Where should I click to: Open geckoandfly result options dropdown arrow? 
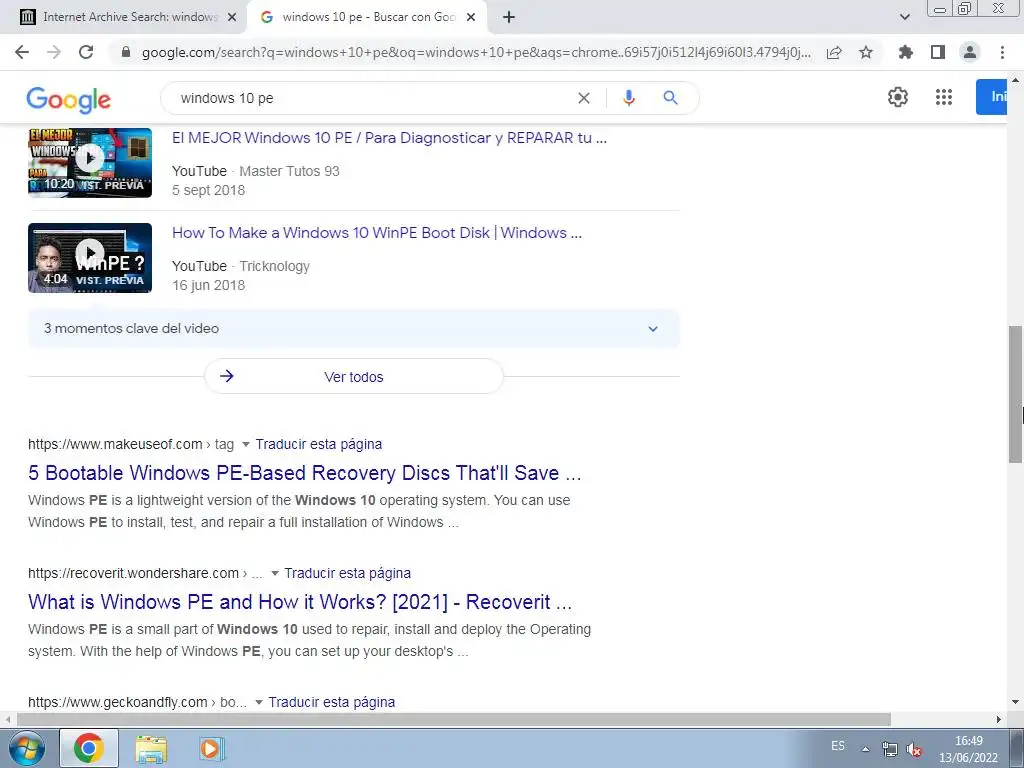pyautogui.click(x=259, y=703)
